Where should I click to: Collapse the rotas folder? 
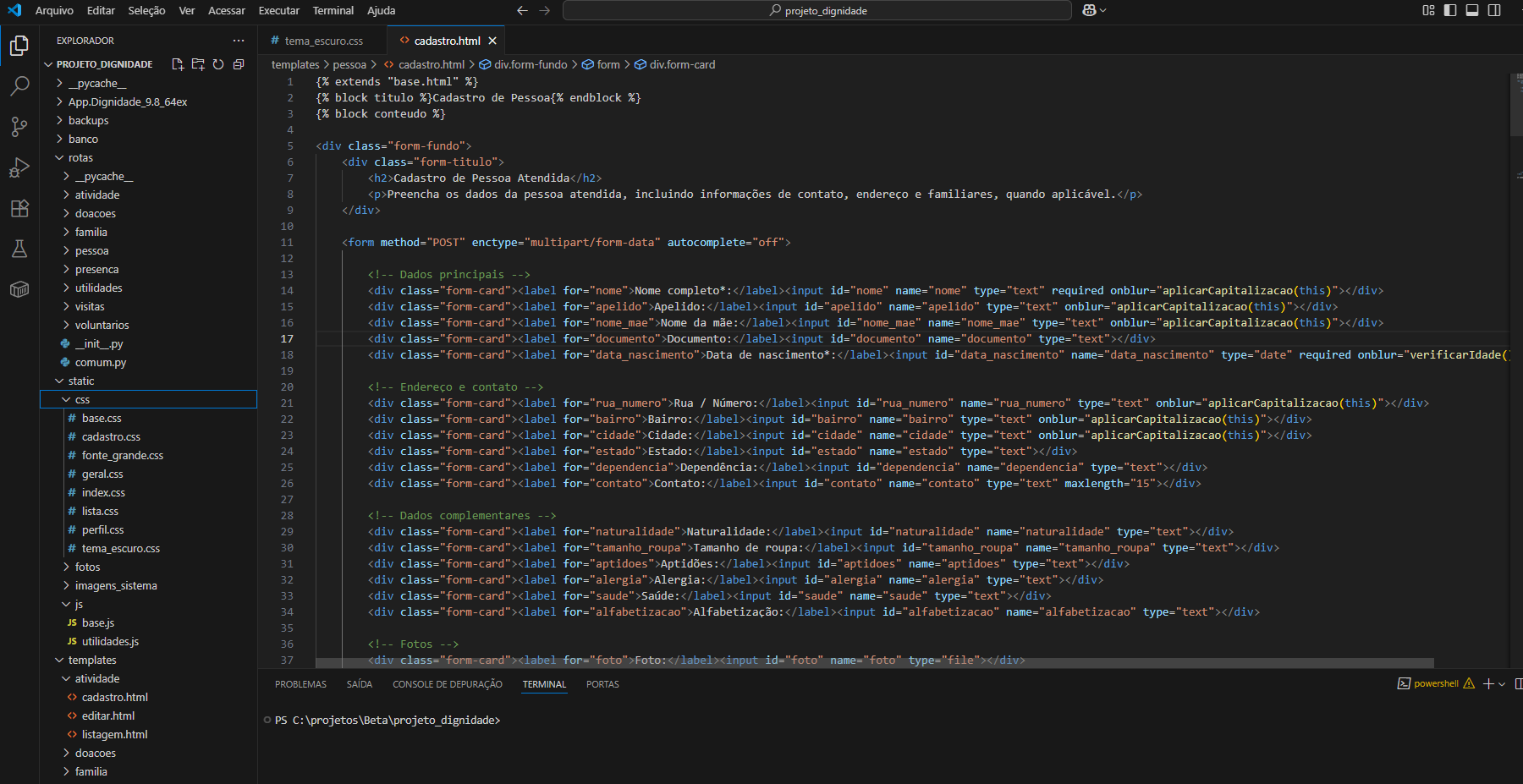coord(59,157)
